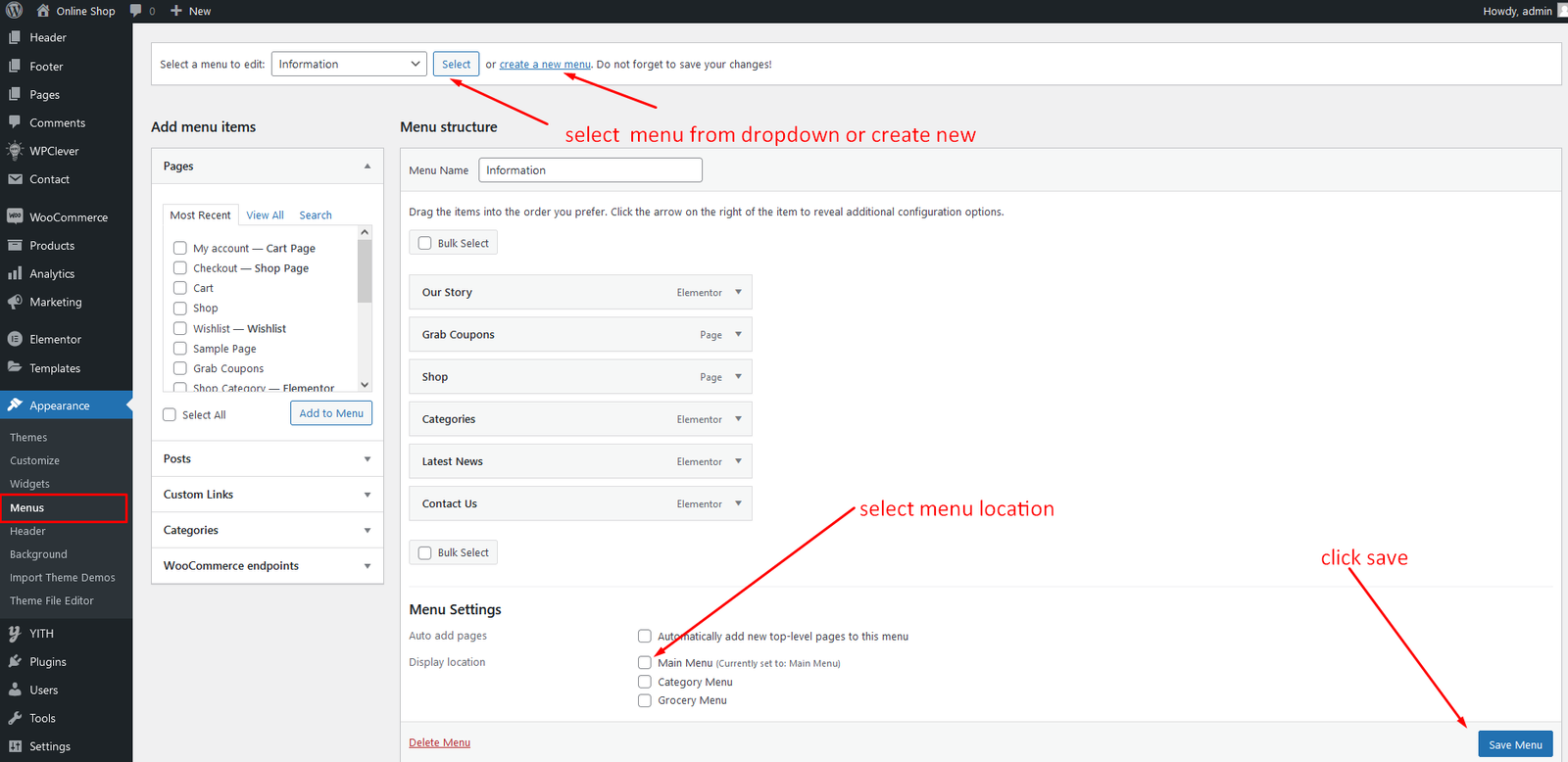Switch to the View All tab
Screen dimensions: 1568x762
pos(265,215)
